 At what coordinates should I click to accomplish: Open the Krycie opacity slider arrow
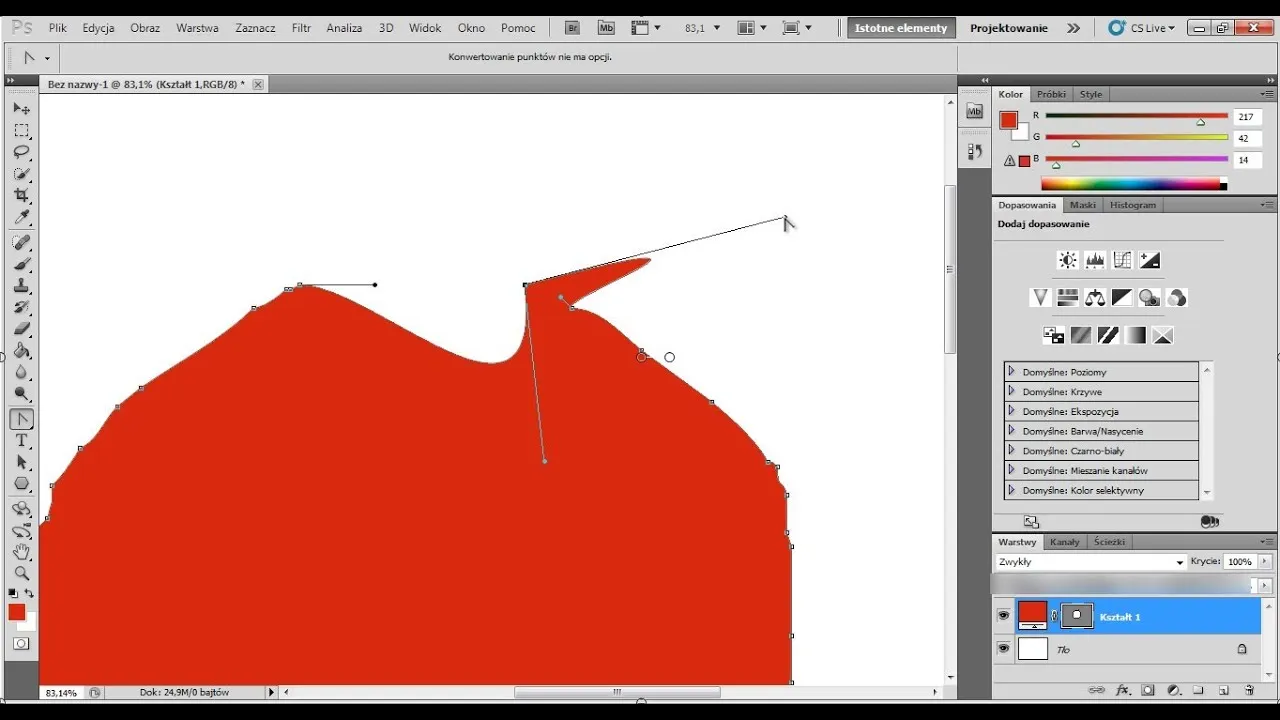pyautogui.click(x=1266, y=562)
